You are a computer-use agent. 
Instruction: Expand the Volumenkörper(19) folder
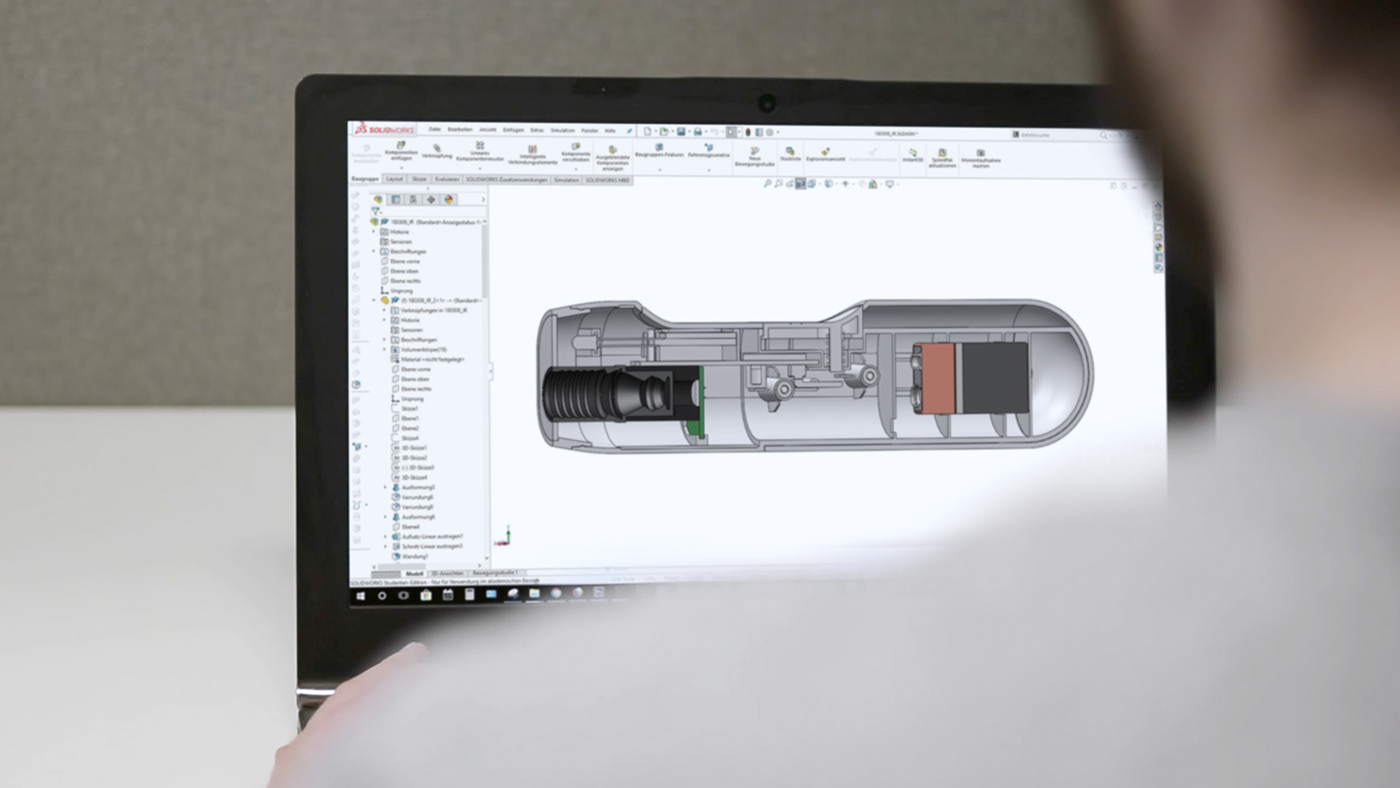(385, 349)
